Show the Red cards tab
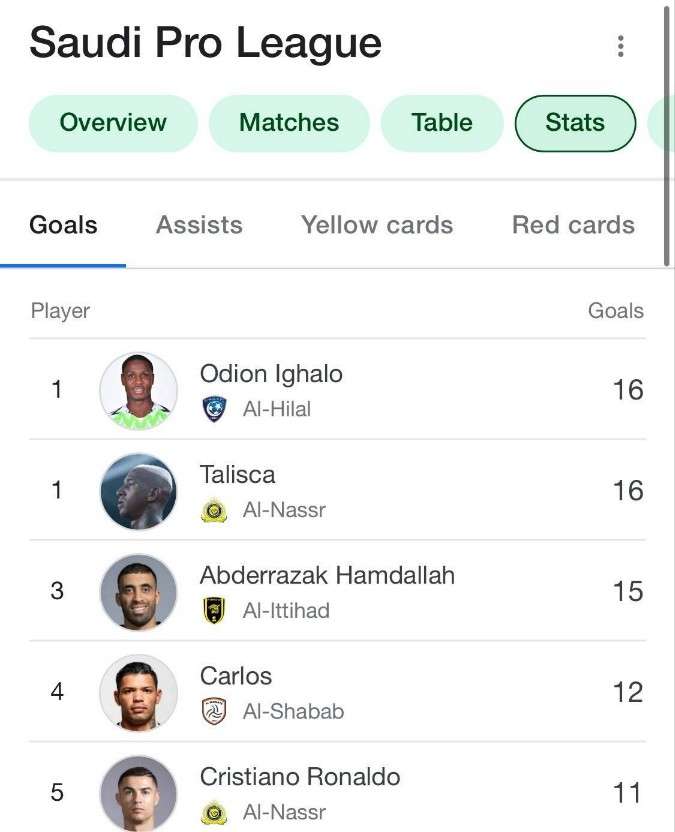Viewport: 675px width, 832px height. [x=573, y=225]
